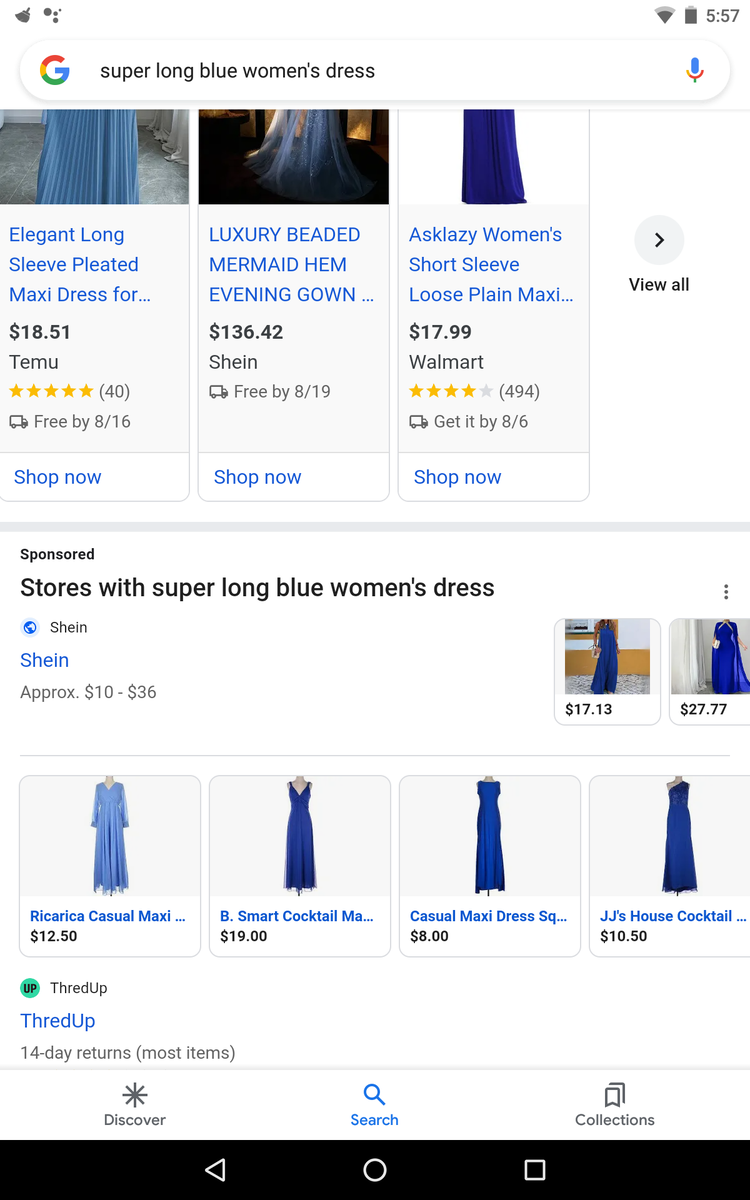
Task: Click Shop now under Walmart dress
Action: tap(458, 477)
